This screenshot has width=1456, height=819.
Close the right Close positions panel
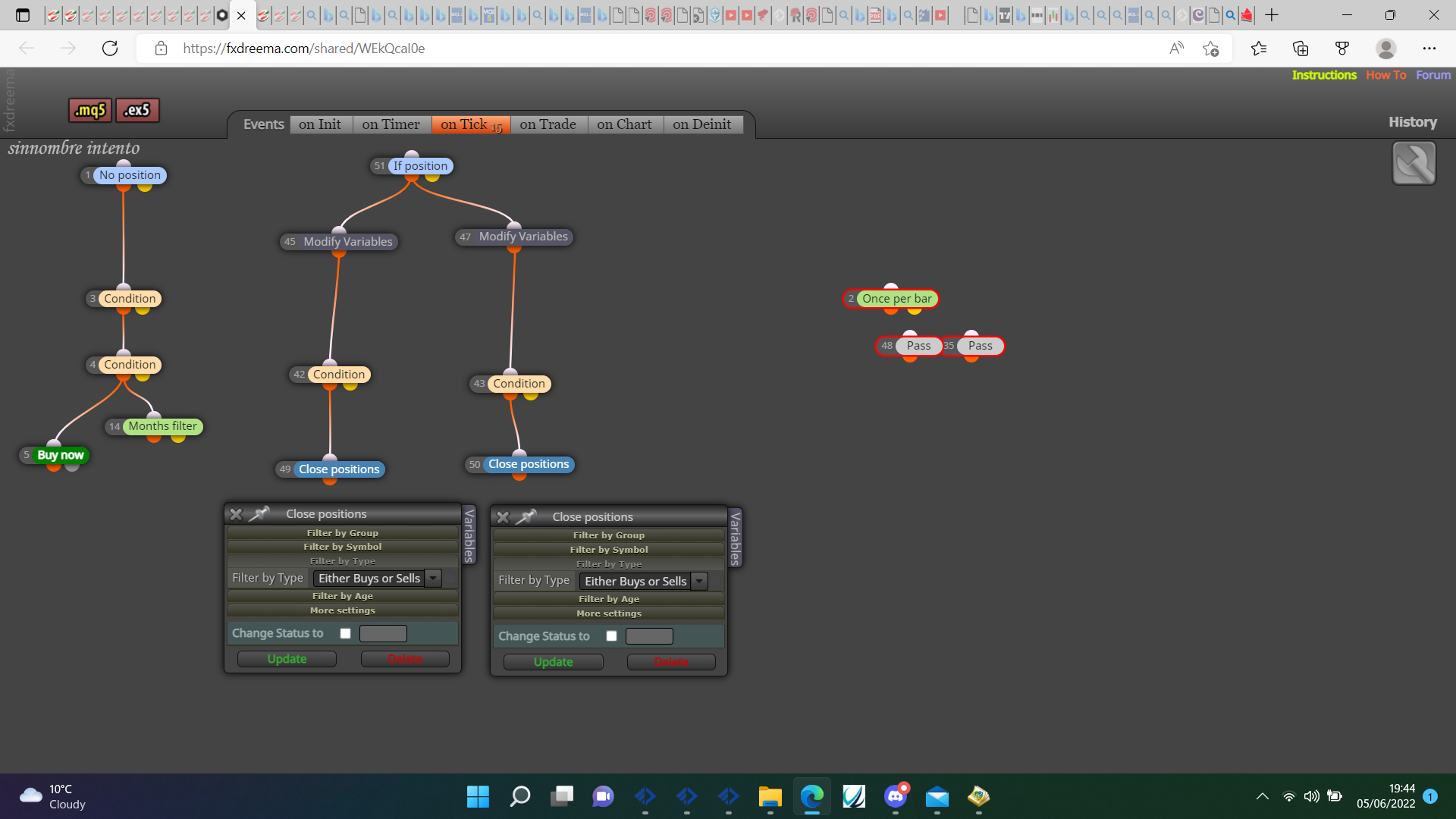coord(502,517)
